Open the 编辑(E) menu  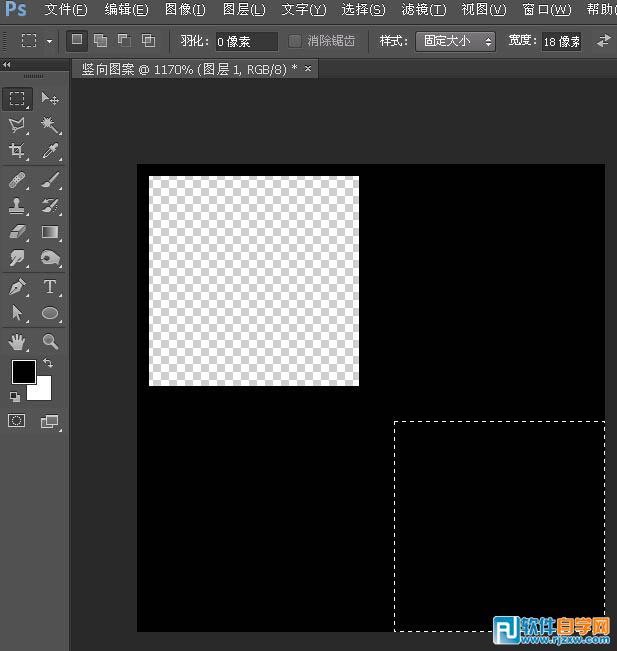[126, 9]
